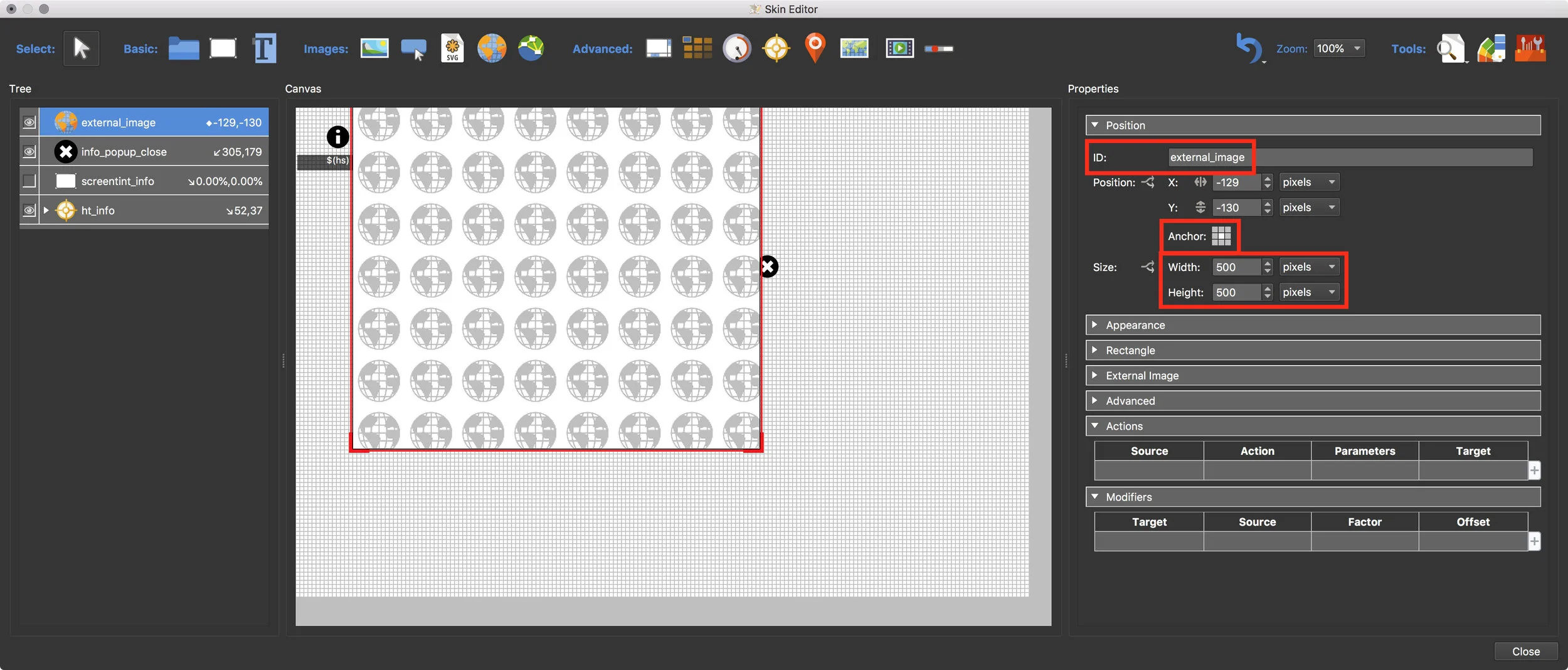Insert an SVG image element
The image size is (1568, 670).
452,48
